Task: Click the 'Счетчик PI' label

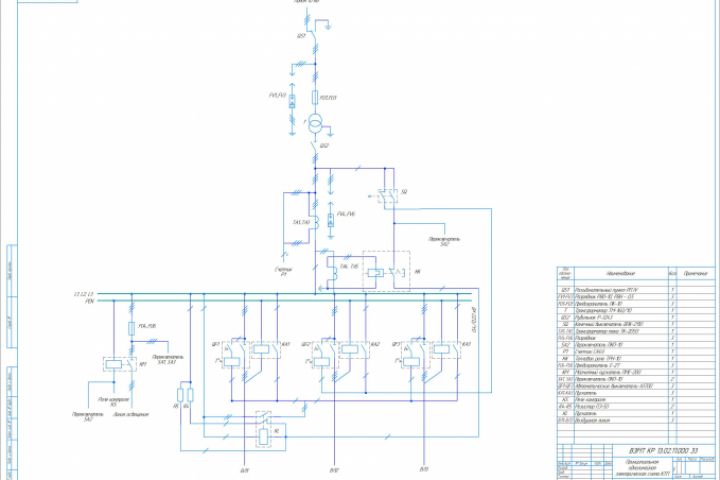Action: pyautogui.click(x=284, y=272)
